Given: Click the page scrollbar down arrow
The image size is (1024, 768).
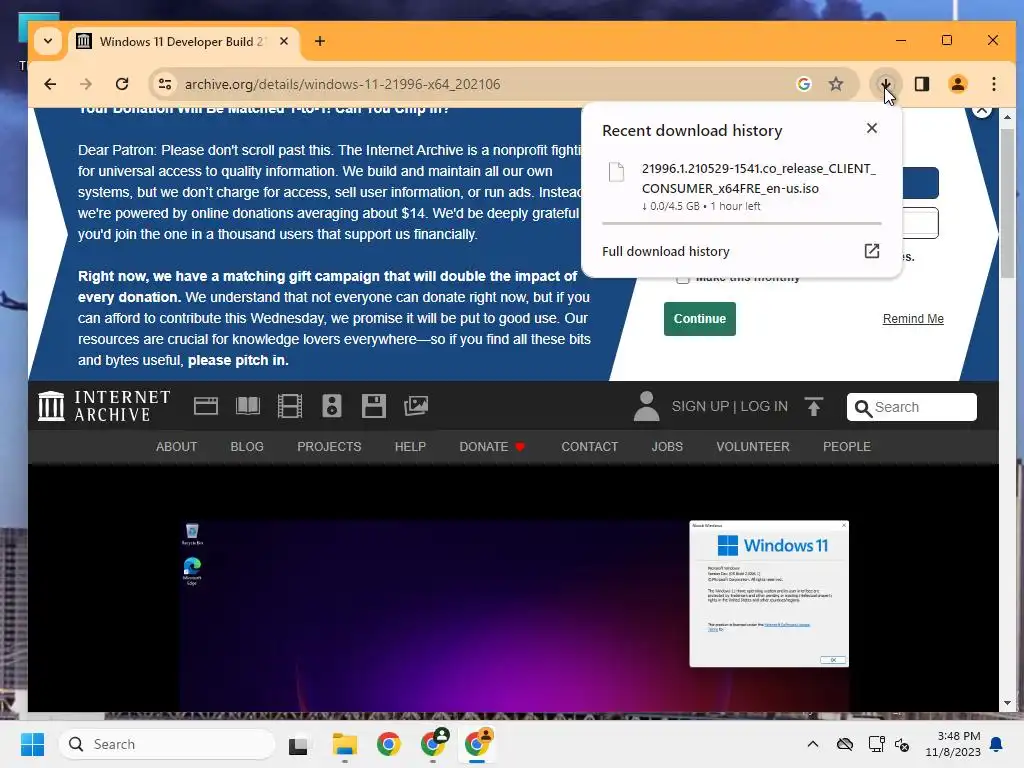Looking at the screenshot, I should tap(1007, 703).
